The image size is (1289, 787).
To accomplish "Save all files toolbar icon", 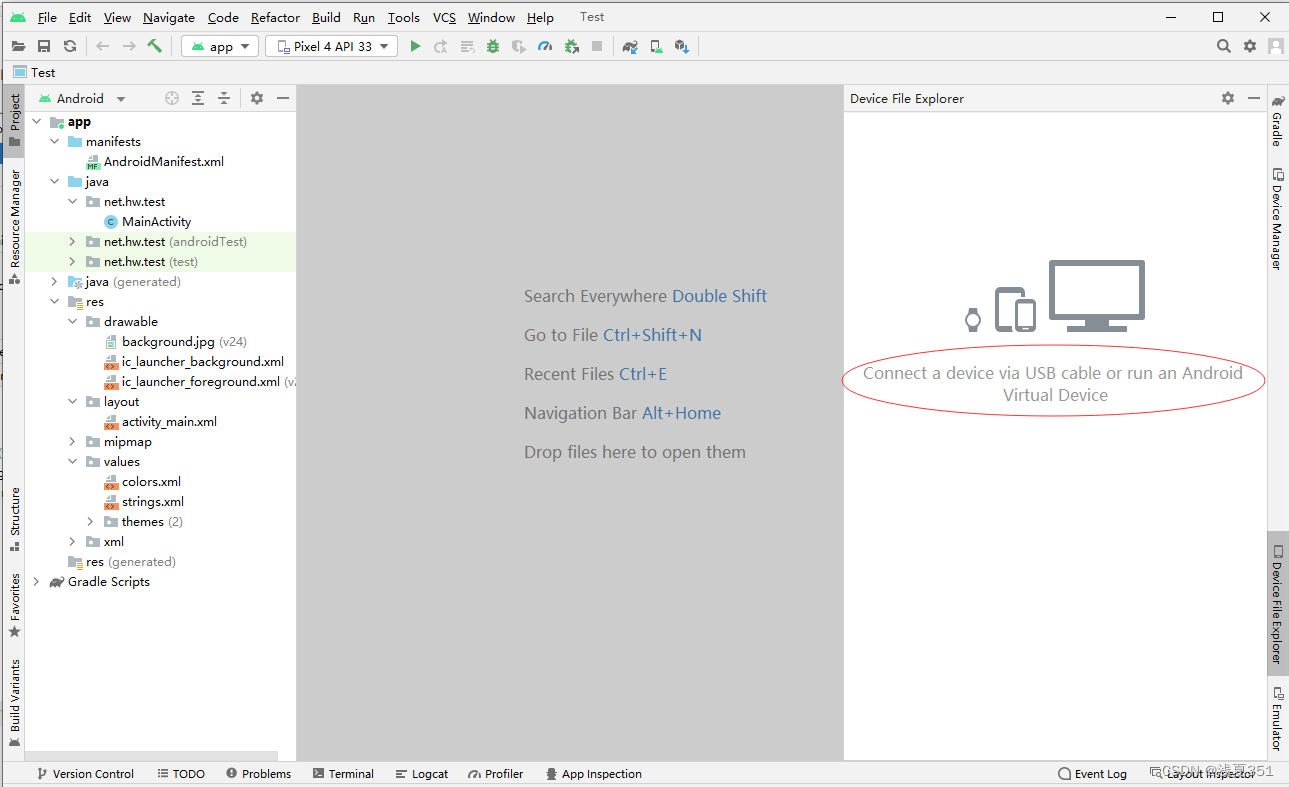I will click(x=44, y=46).
